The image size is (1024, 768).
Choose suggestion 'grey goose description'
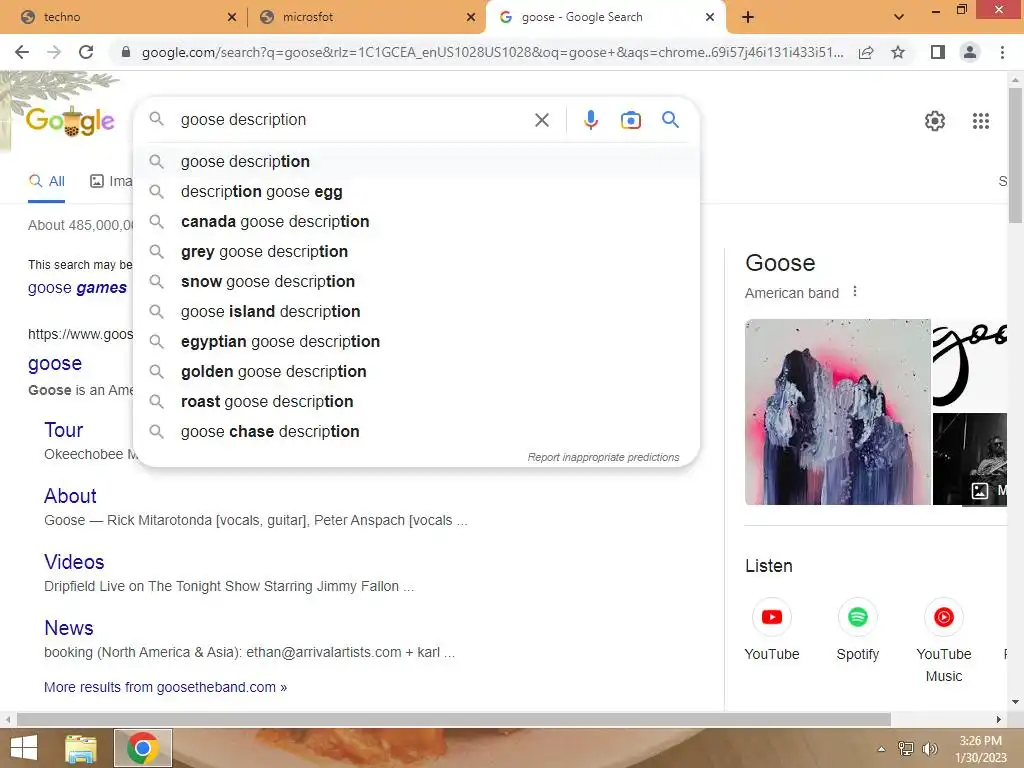pos(416,251)
